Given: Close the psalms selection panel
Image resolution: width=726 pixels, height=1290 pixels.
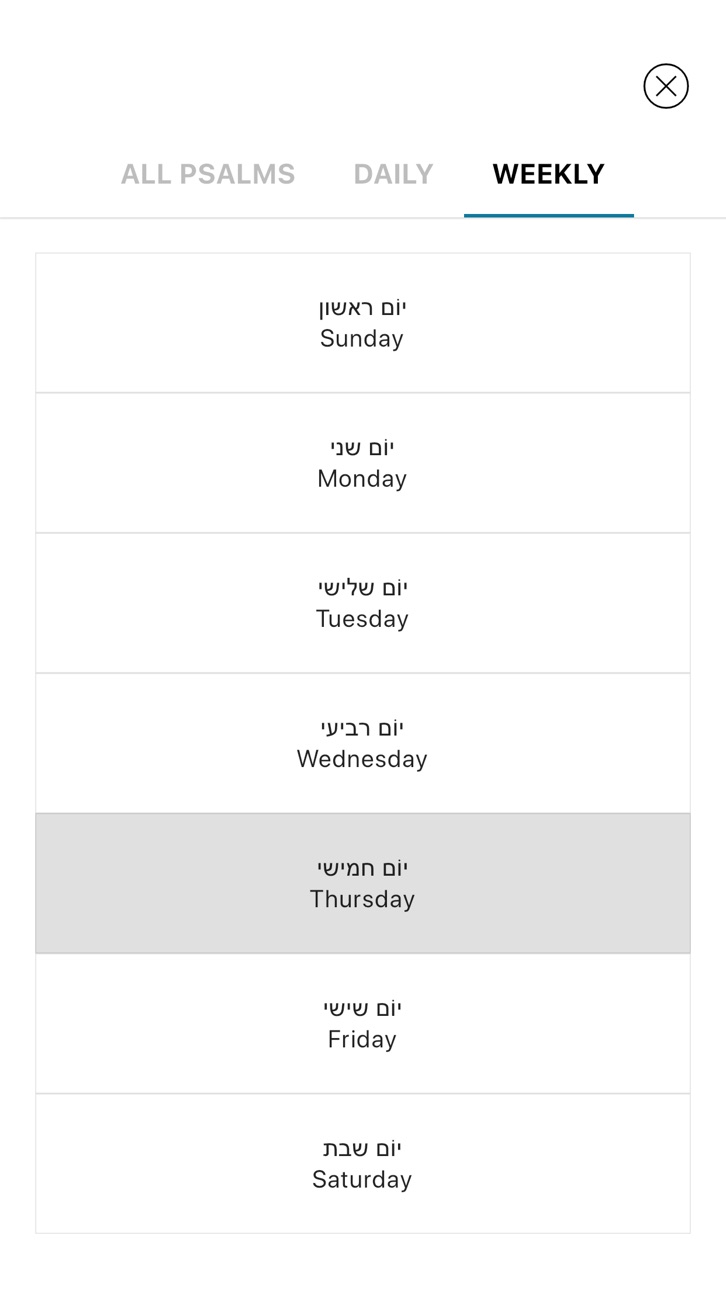Looking at the screenshot, I should [x=666, y=86].
